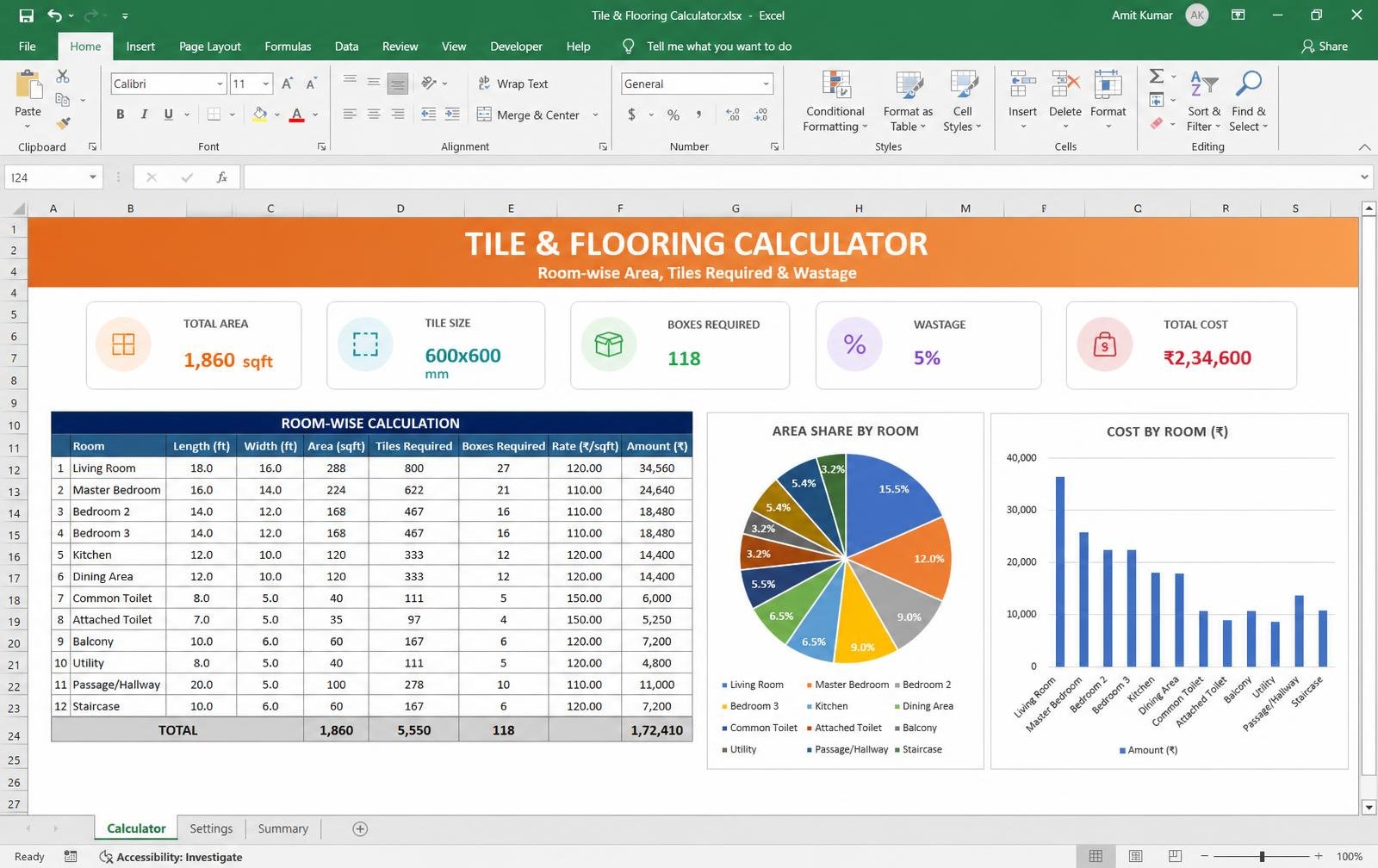Open the Insert ribbon tab
The image size is (1378, 868).
(x=140, y=46)
